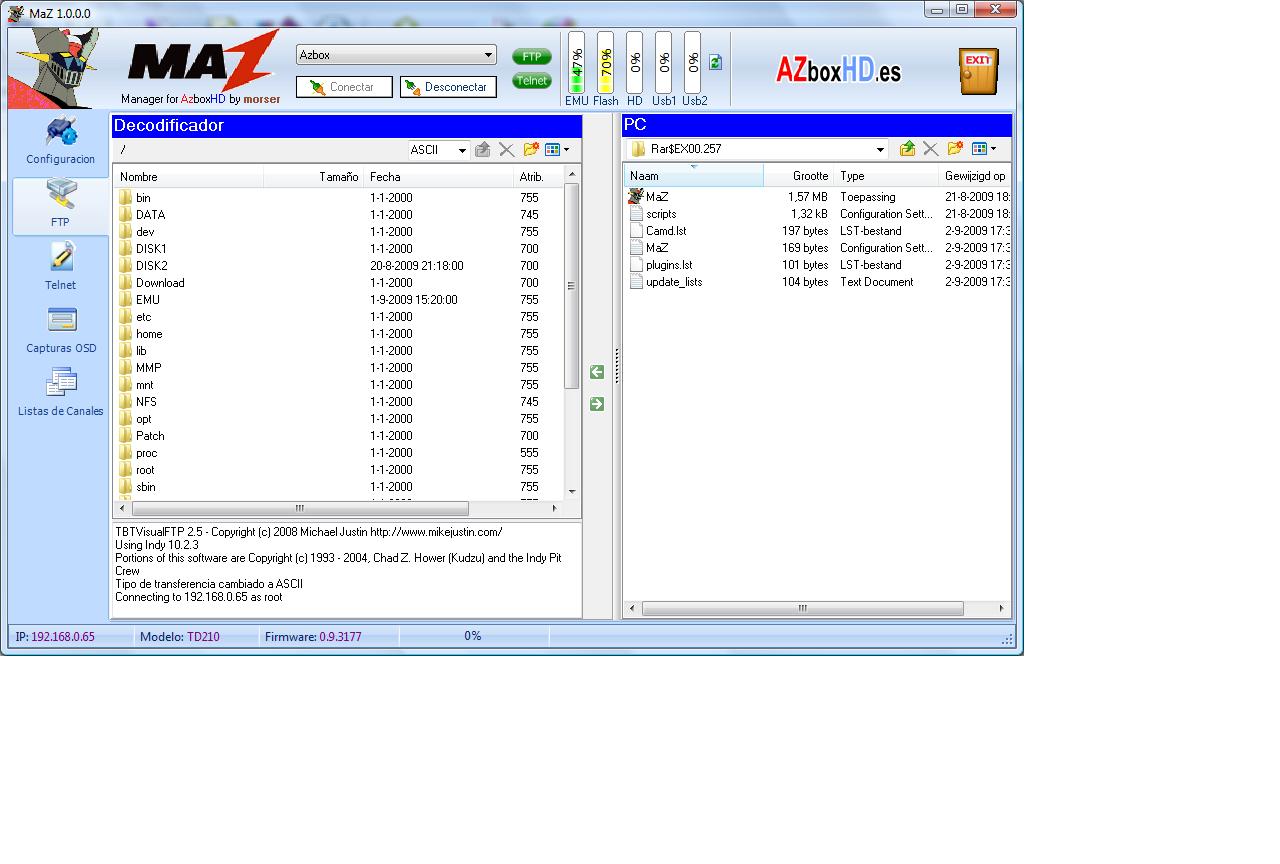This screenshot has height=864, width=1280.
Task: Transfer file to PC with right arrow
Action: 597,404
